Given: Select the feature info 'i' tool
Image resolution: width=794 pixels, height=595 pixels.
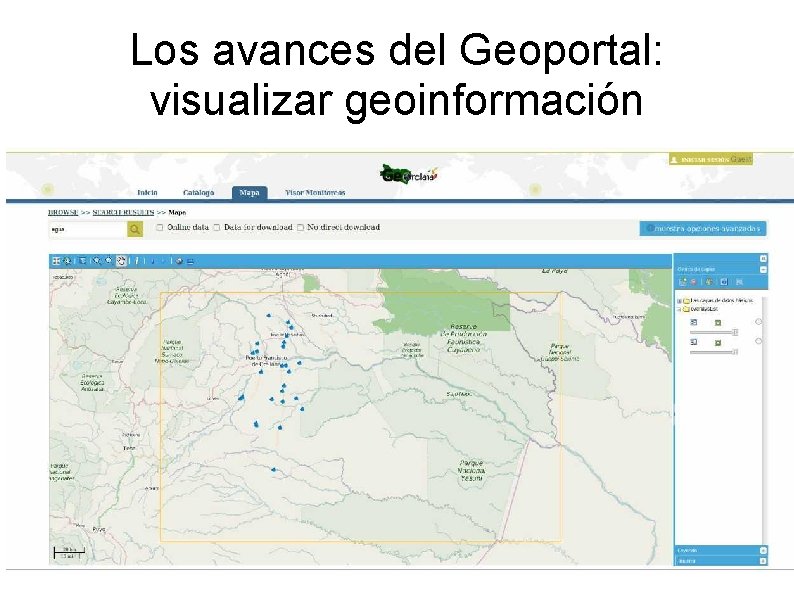Looking at the screenshot, I should 137,261.
